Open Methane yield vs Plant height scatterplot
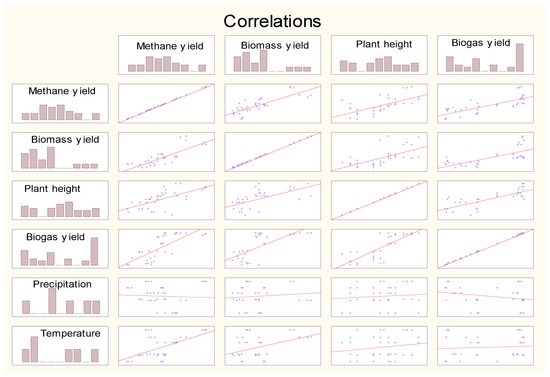550x377 pixels. pyautogui.click(x=379, y=103)
